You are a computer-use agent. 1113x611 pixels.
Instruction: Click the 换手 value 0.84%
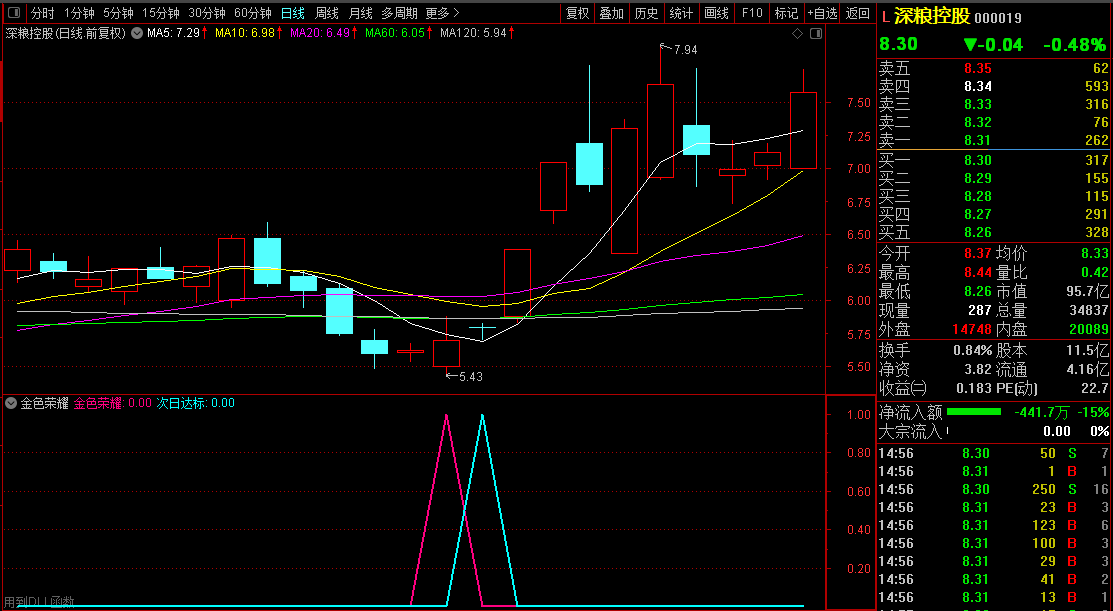point(972,351)
